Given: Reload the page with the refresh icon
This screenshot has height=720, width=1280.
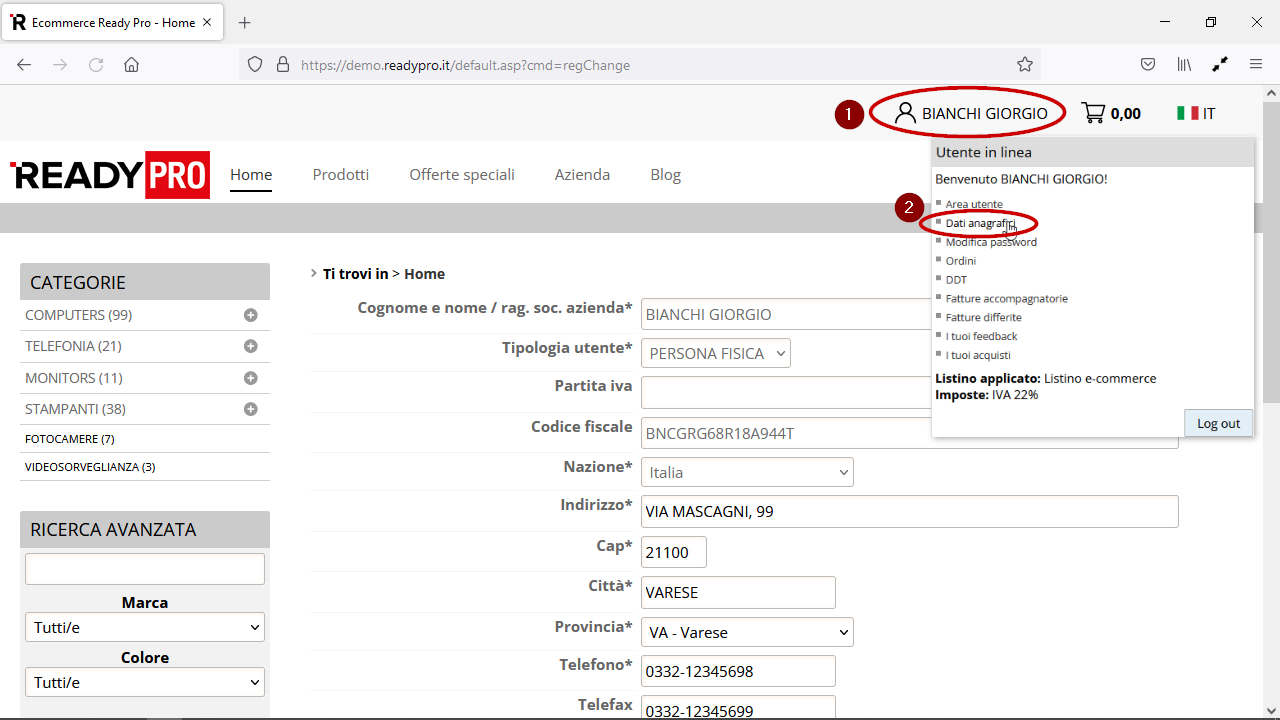Looking at the screenshot, I should pos(96,63).
